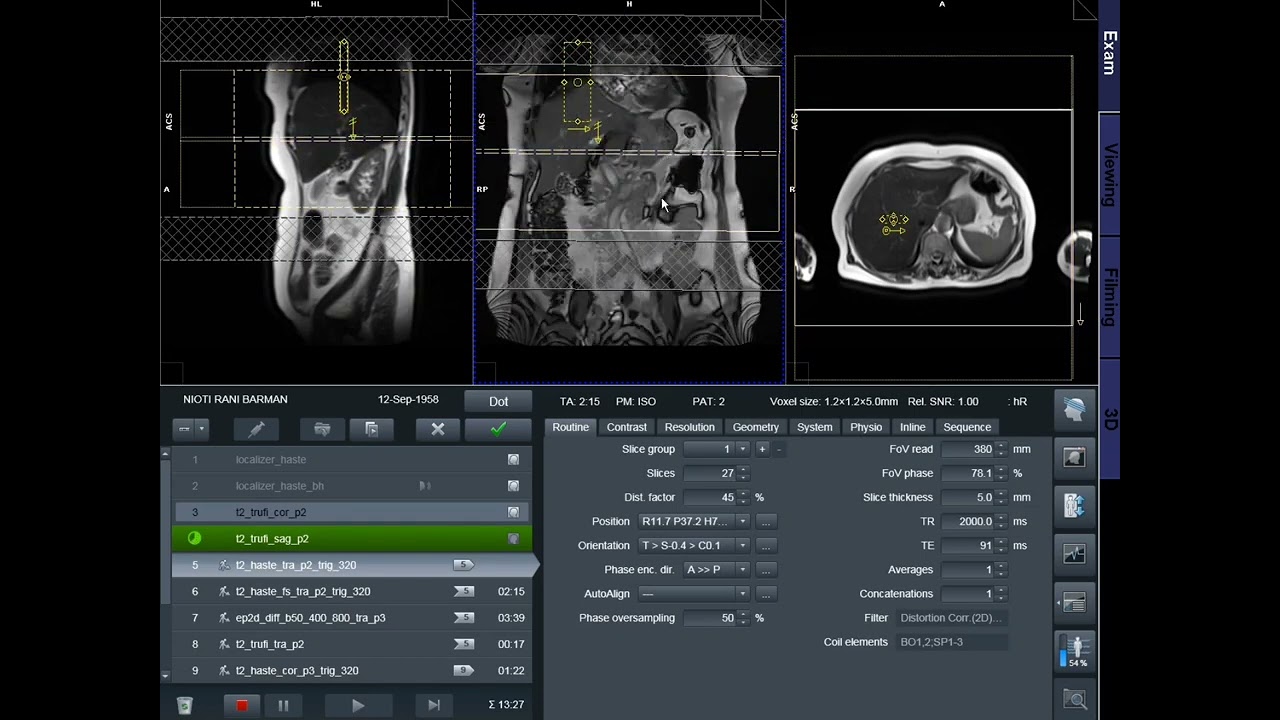
Task: Click the running clock icon of t2_trufi_sag_p2
Action: 194,538
